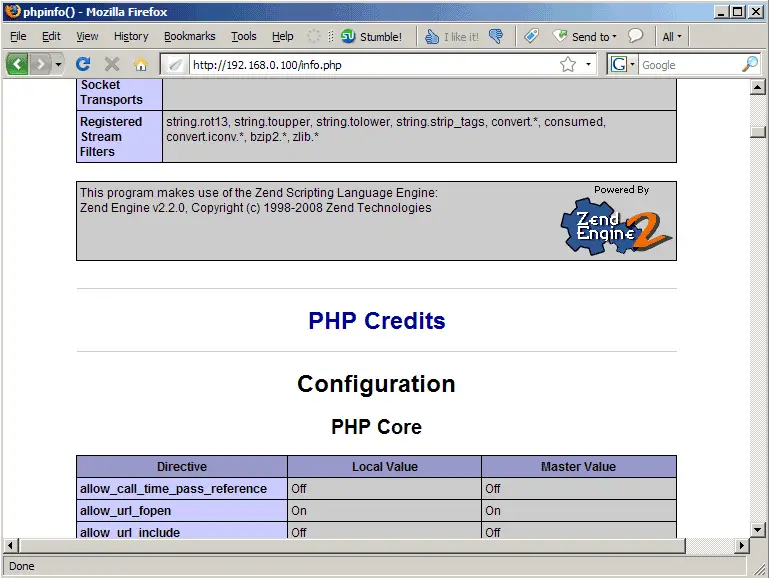
Task: Open the Tools menu
Action: [x=244, y=36]
